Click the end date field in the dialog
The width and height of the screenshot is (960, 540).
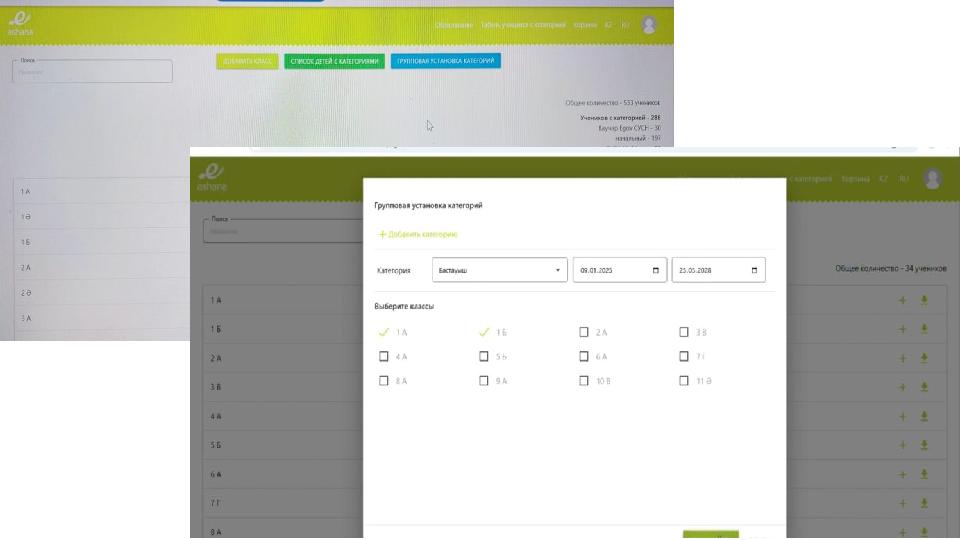(x=718, y=270)
